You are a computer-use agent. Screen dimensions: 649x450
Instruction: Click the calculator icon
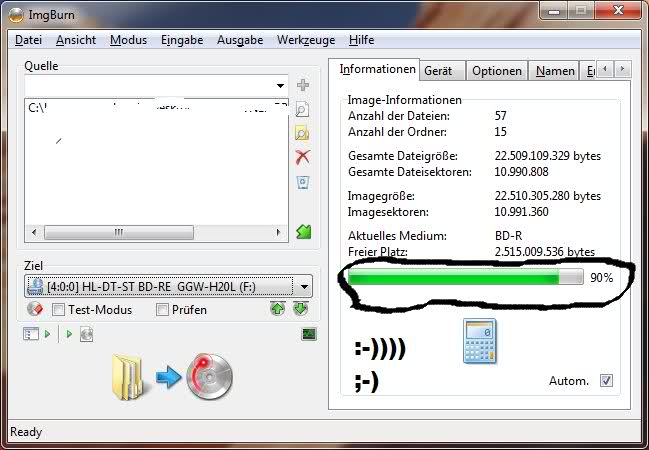[480, 341]
